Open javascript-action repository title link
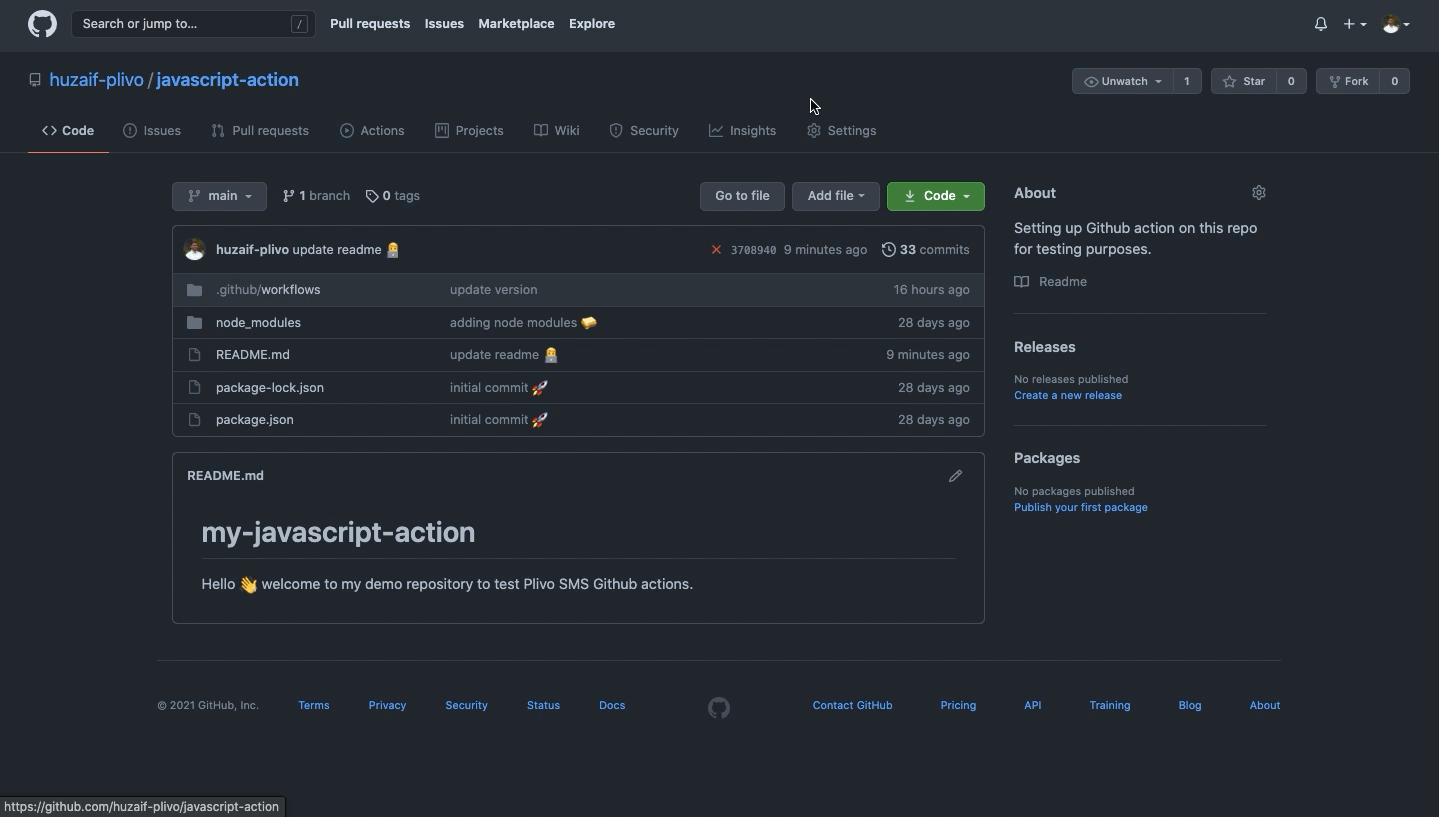 pyautogui.click(x=227, y=80)
